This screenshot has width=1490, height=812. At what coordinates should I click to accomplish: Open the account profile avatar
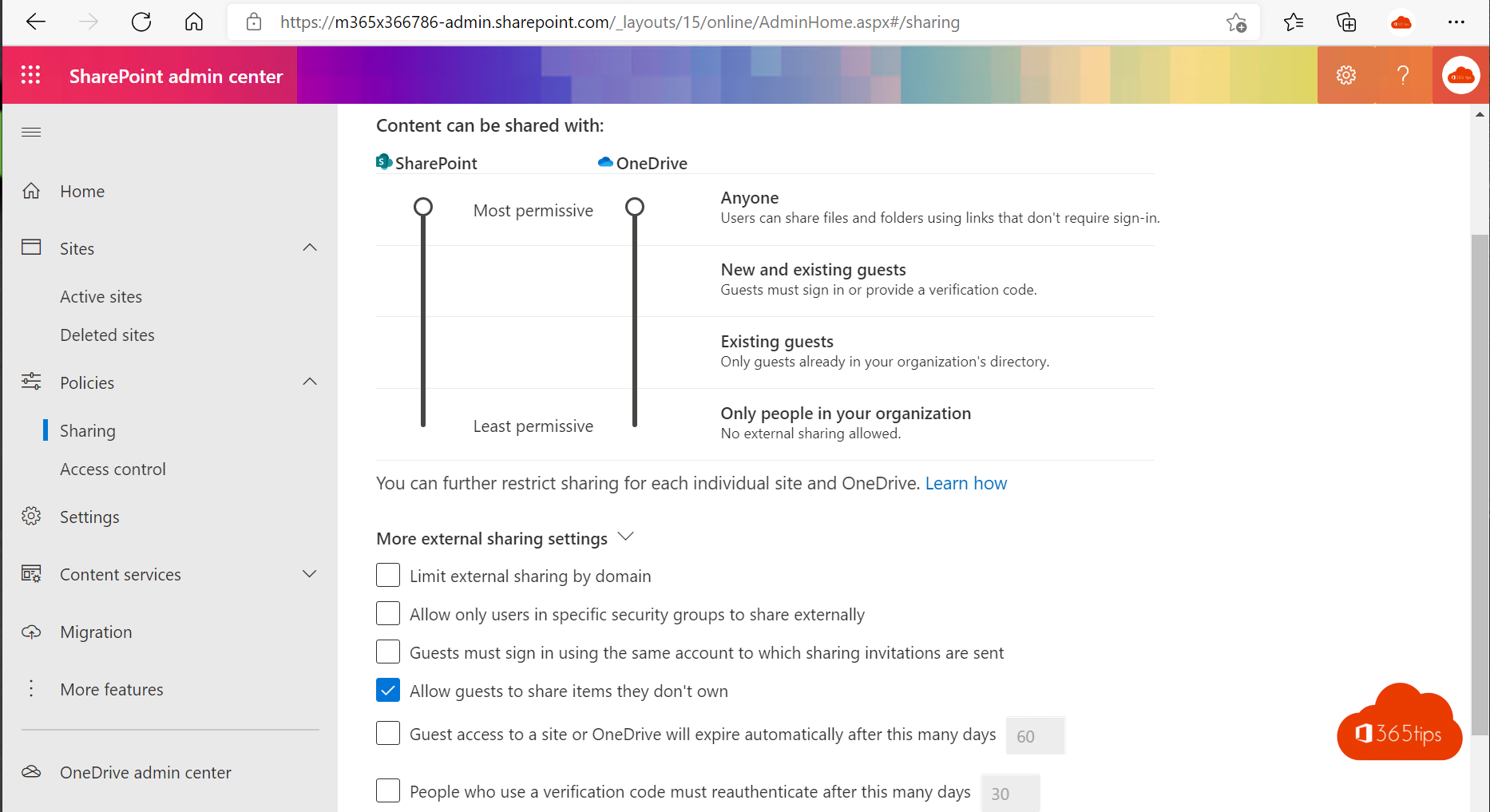(1461, 75)
